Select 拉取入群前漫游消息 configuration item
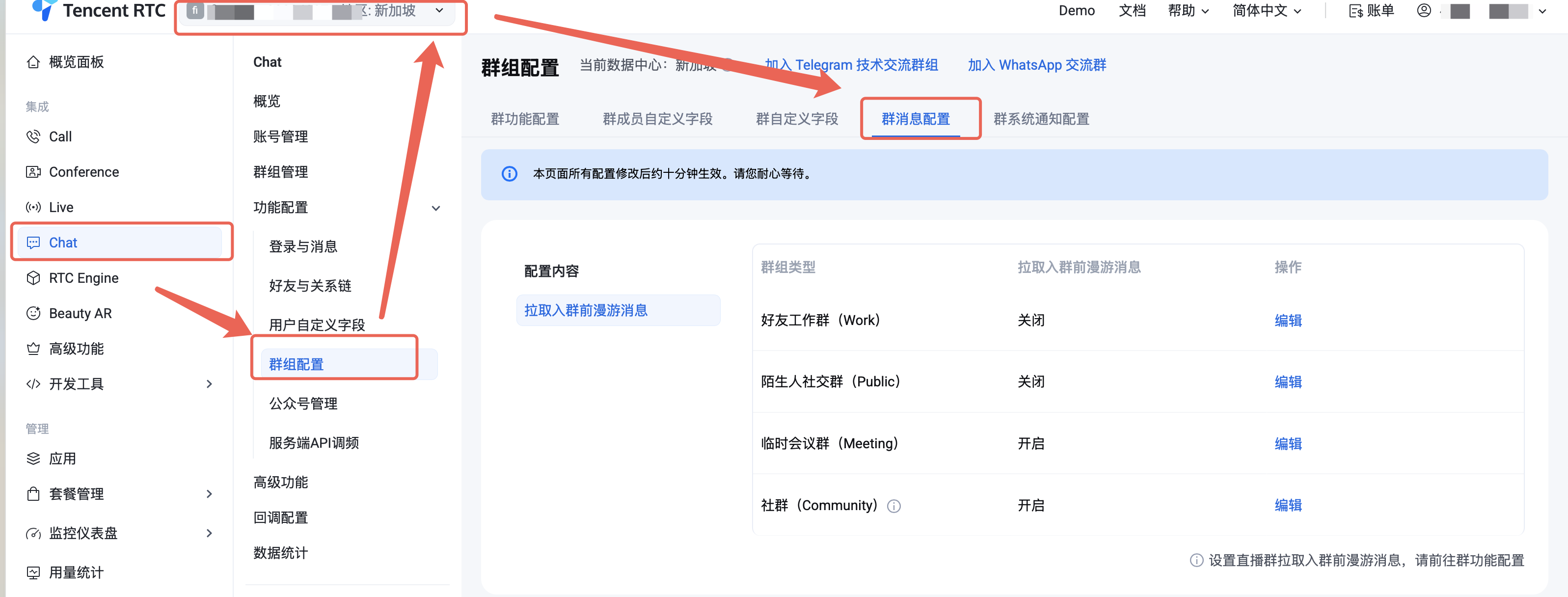 (586, 310)
